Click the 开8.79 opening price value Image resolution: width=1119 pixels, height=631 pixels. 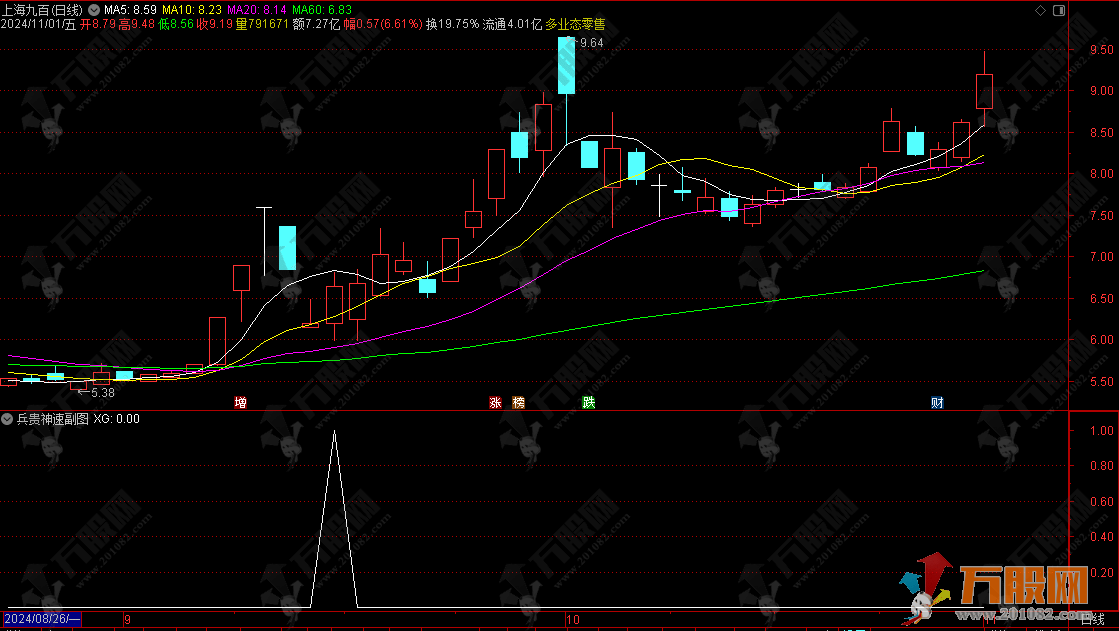click(98, 24)
